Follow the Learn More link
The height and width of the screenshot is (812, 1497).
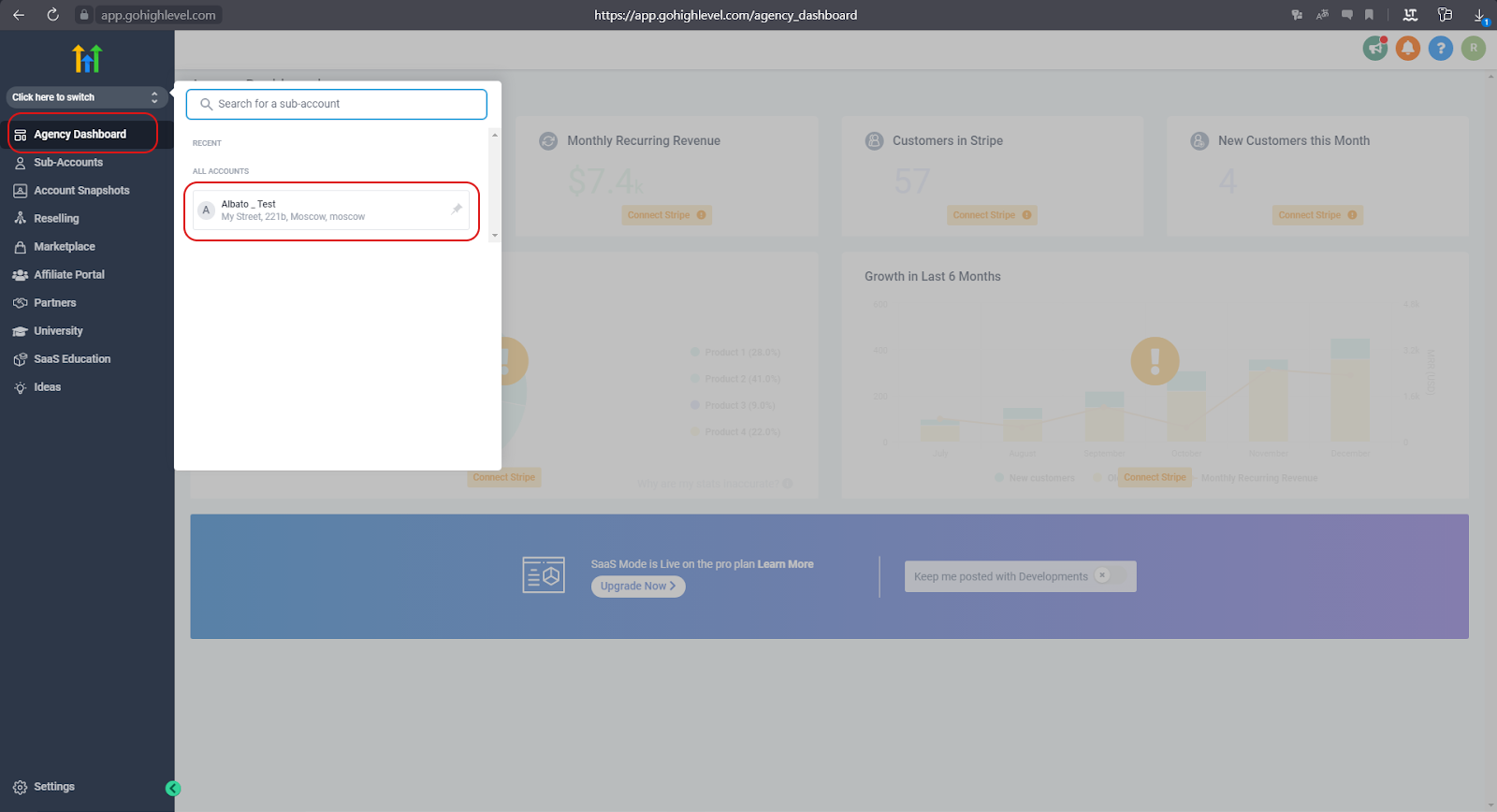785,564
